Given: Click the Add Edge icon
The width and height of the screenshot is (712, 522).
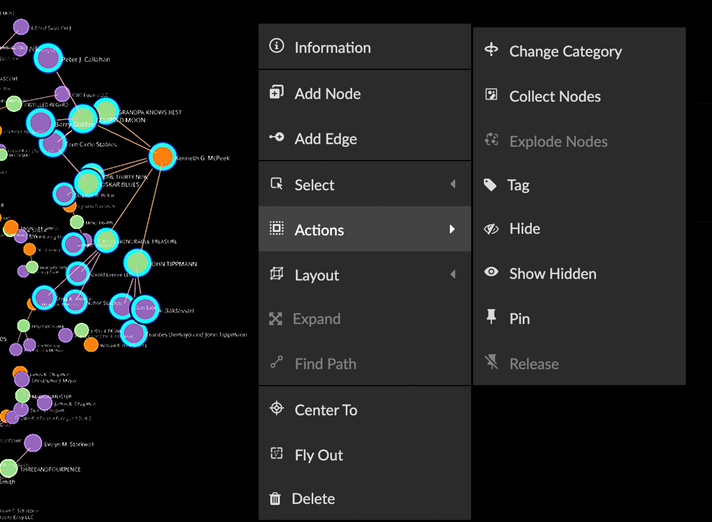Looking at the screenshot, I should tap(277, 138).
